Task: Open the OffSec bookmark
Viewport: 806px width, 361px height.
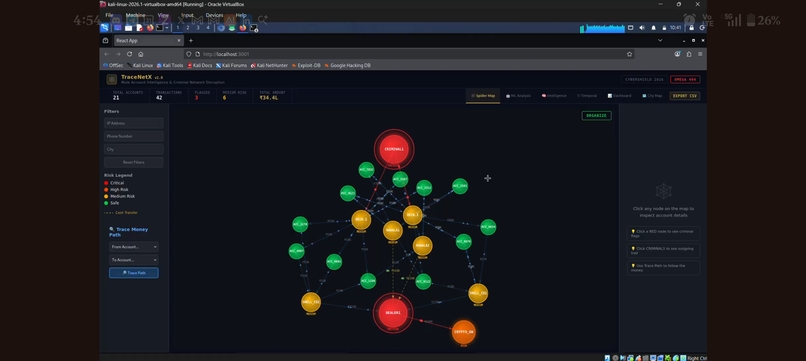Action: 113,65
